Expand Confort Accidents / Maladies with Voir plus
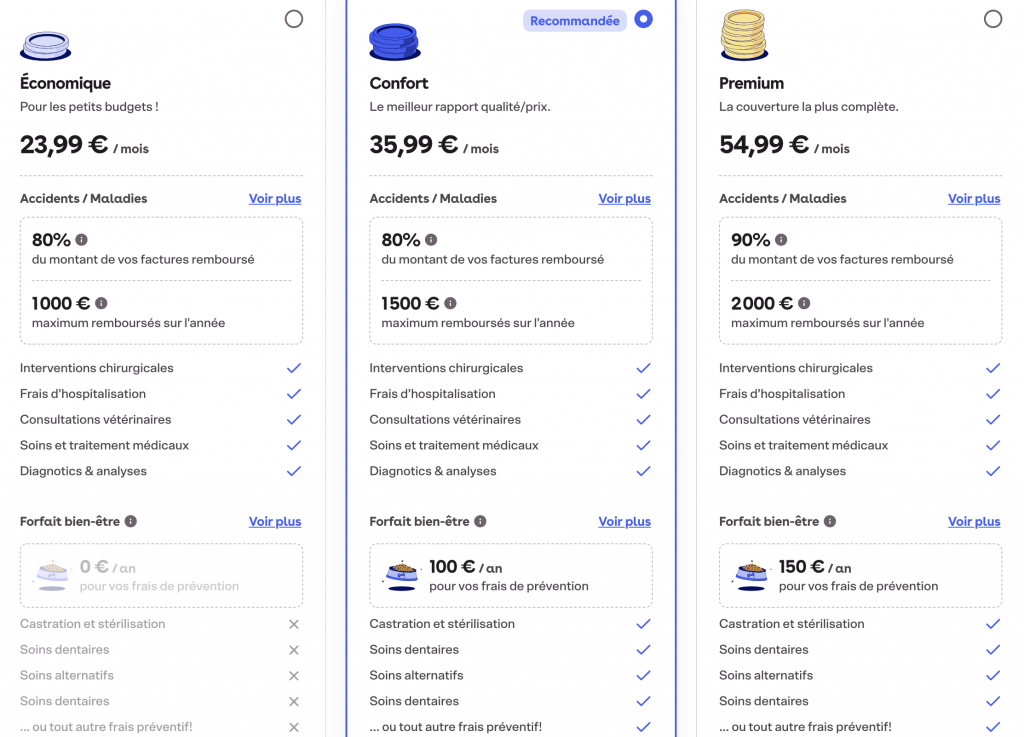Viewport: 1024px width, 737px height. click(624, 199)
